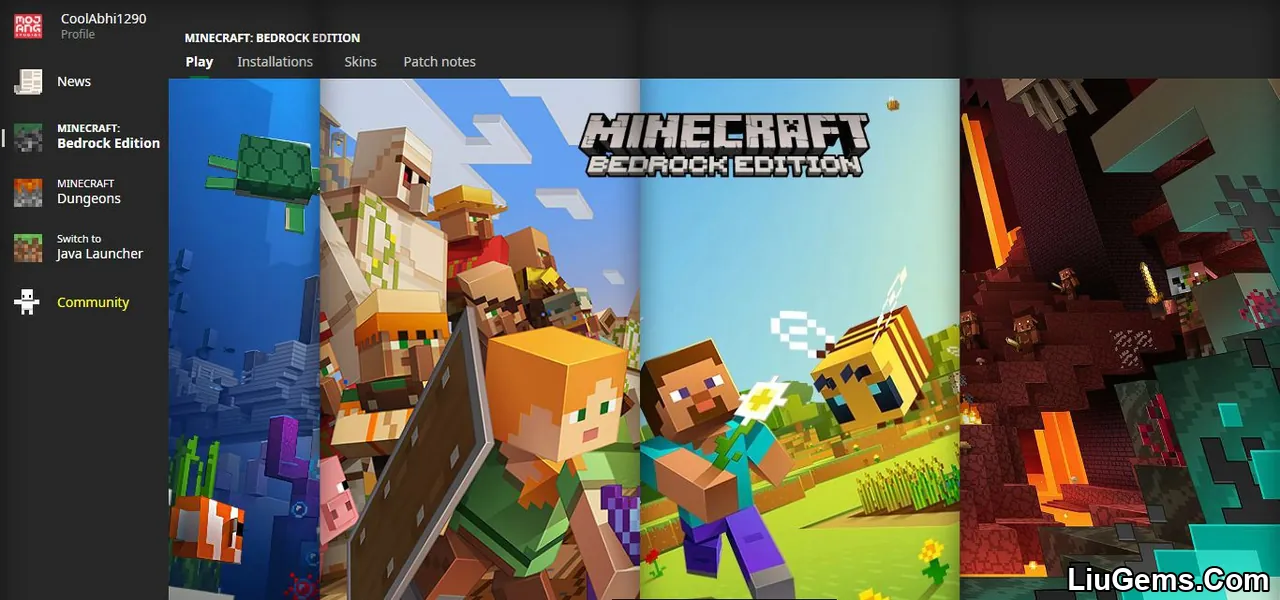Open the News newspaper icon
This screenshot has width=1280, height=600.
pyautogui.click(x=28, y=82)
